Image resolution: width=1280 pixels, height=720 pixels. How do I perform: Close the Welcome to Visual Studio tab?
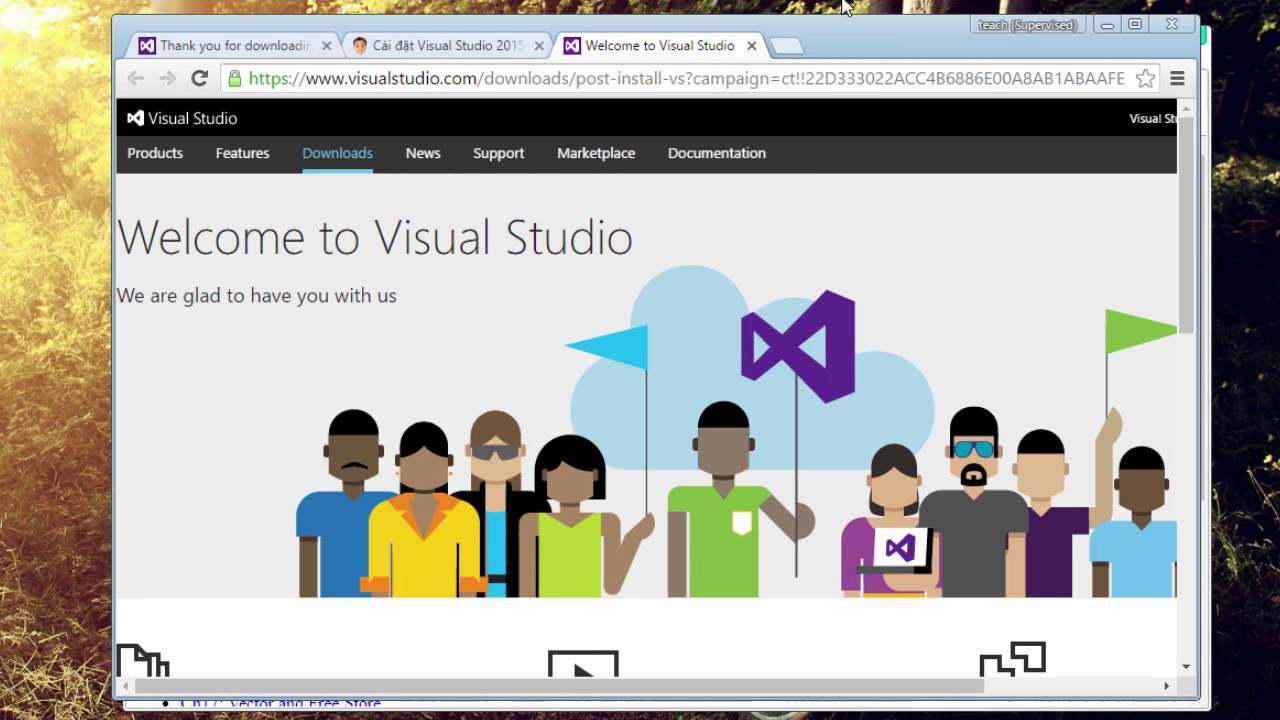point(751,46)
